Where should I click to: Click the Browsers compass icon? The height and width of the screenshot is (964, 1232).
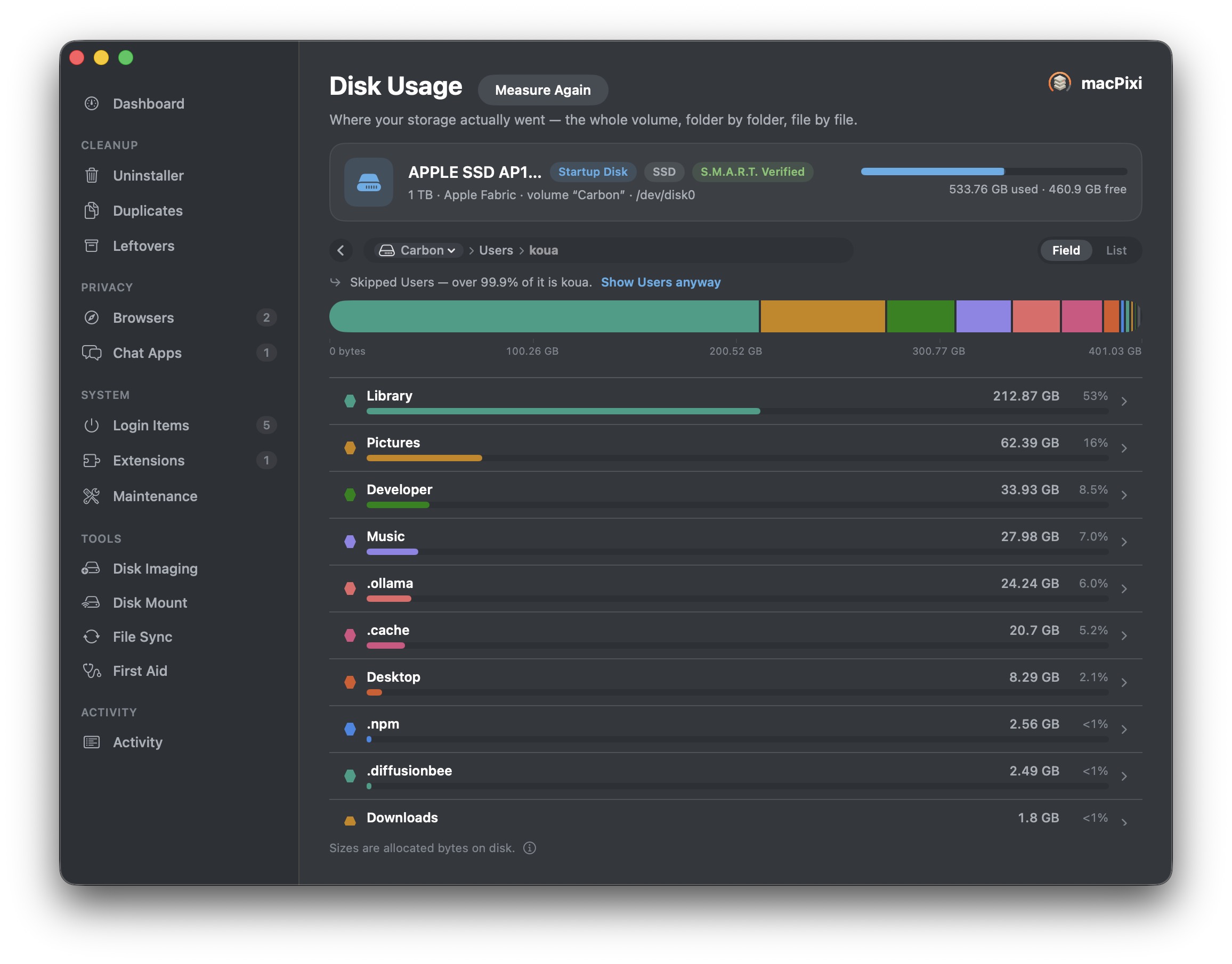[92, 318]
